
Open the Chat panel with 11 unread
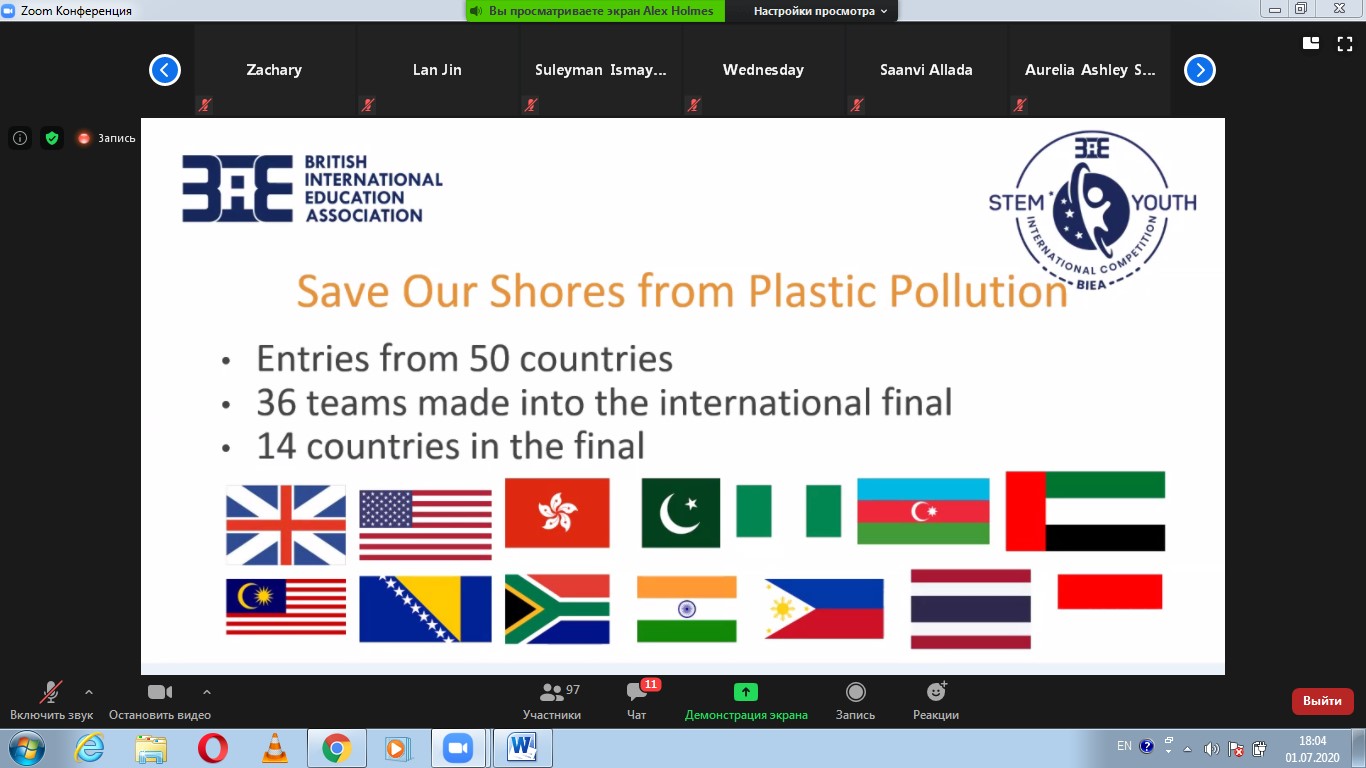[636, 692]
